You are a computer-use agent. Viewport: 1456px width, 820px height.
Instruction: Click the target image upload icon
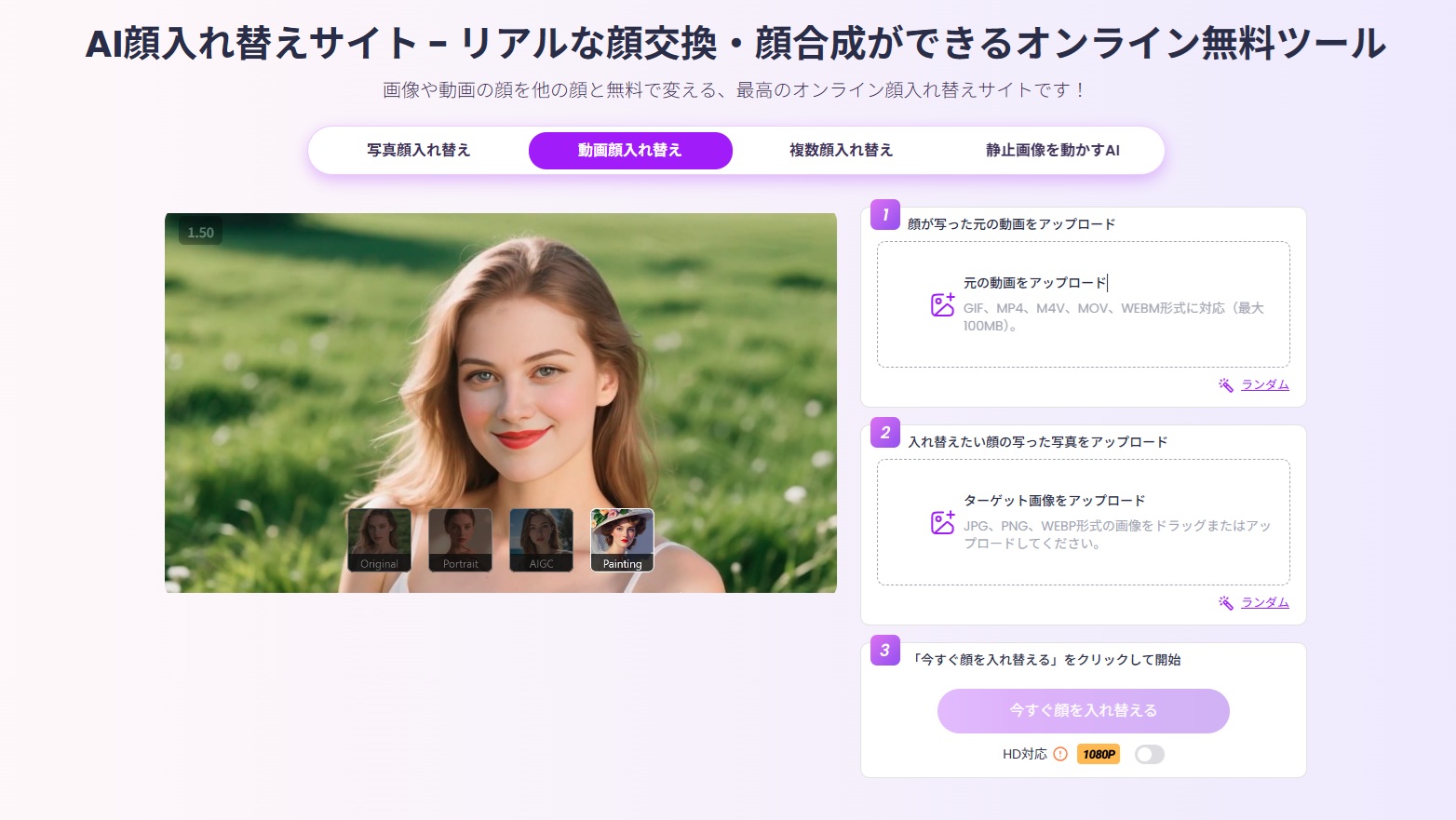pyautogui.click(x=942, y=522)
